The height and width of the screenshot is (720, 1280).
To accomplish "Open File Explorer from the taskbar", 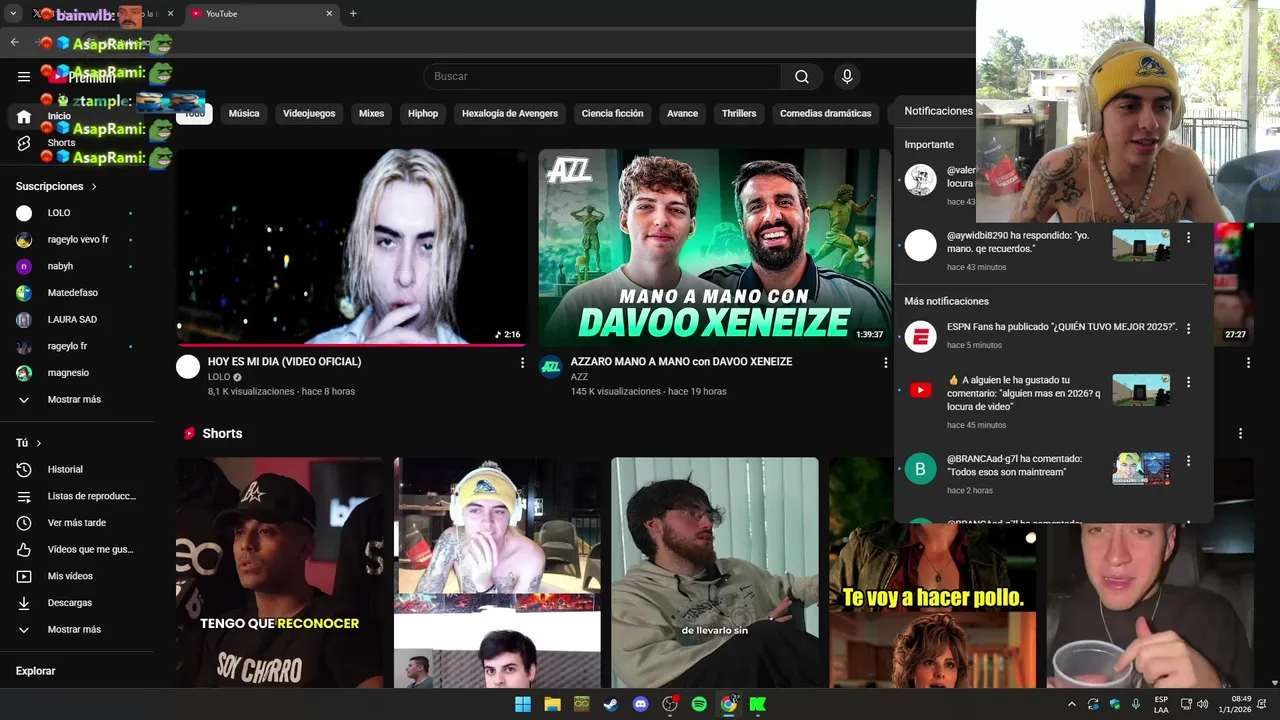I will [x=552, y=704].
